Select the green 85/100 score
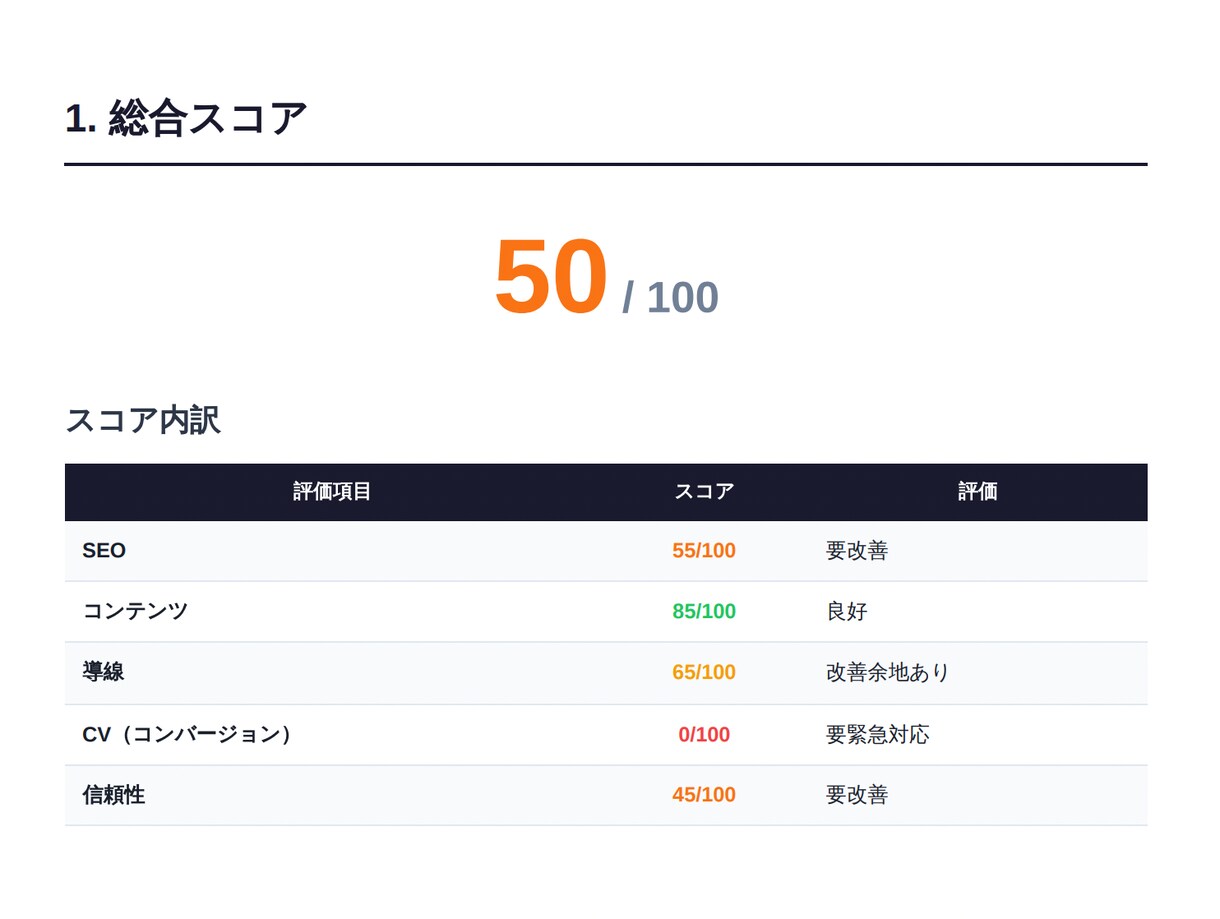1220x919 pixels. (704, 612)
